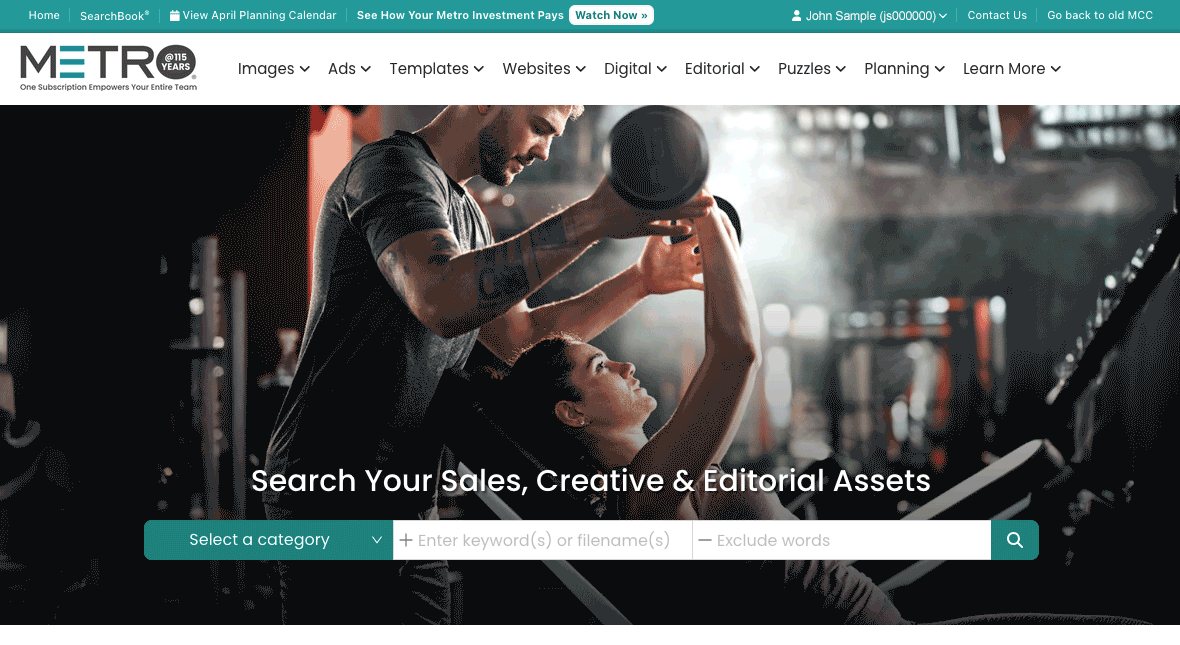Expand the Images navigation menu

pos(273,68)
